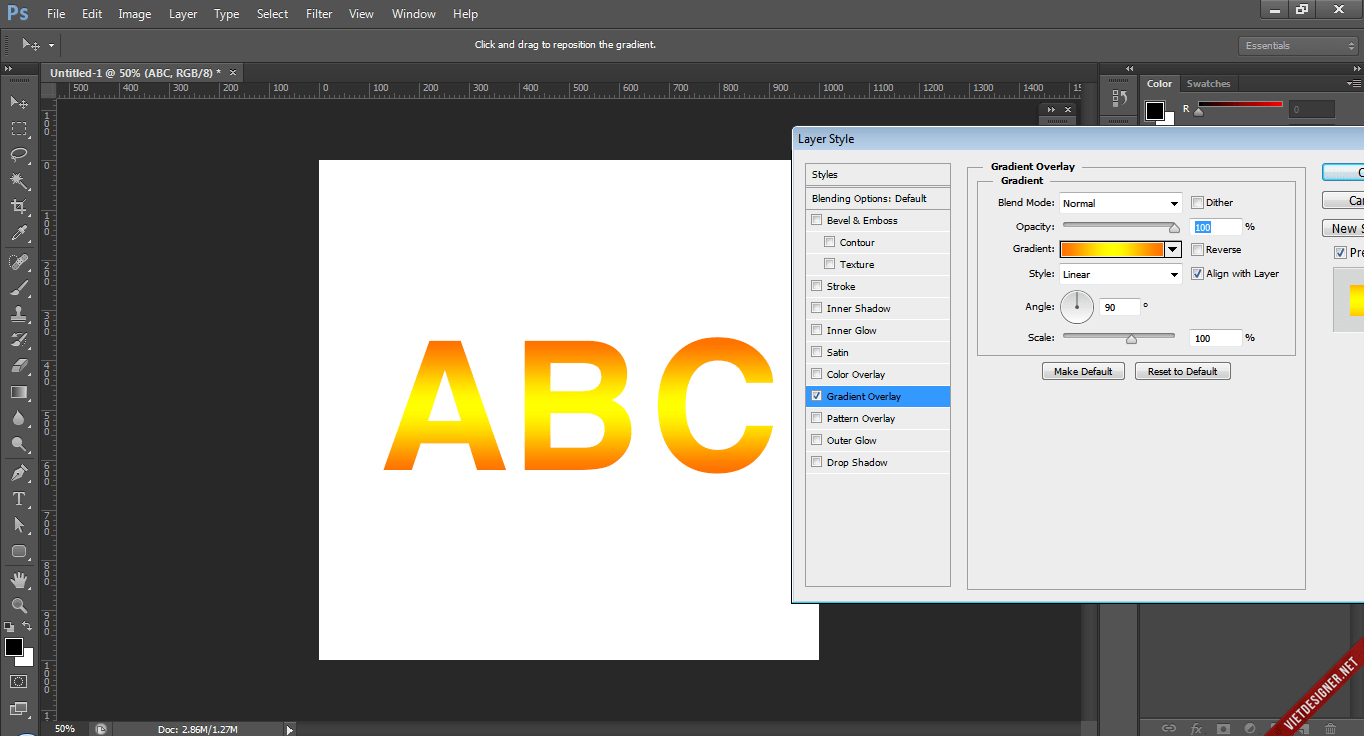Screen dimensions: 1364x736
Task: Enable the Bevel & Emboss checkbox
Action: tap(817, 221)
